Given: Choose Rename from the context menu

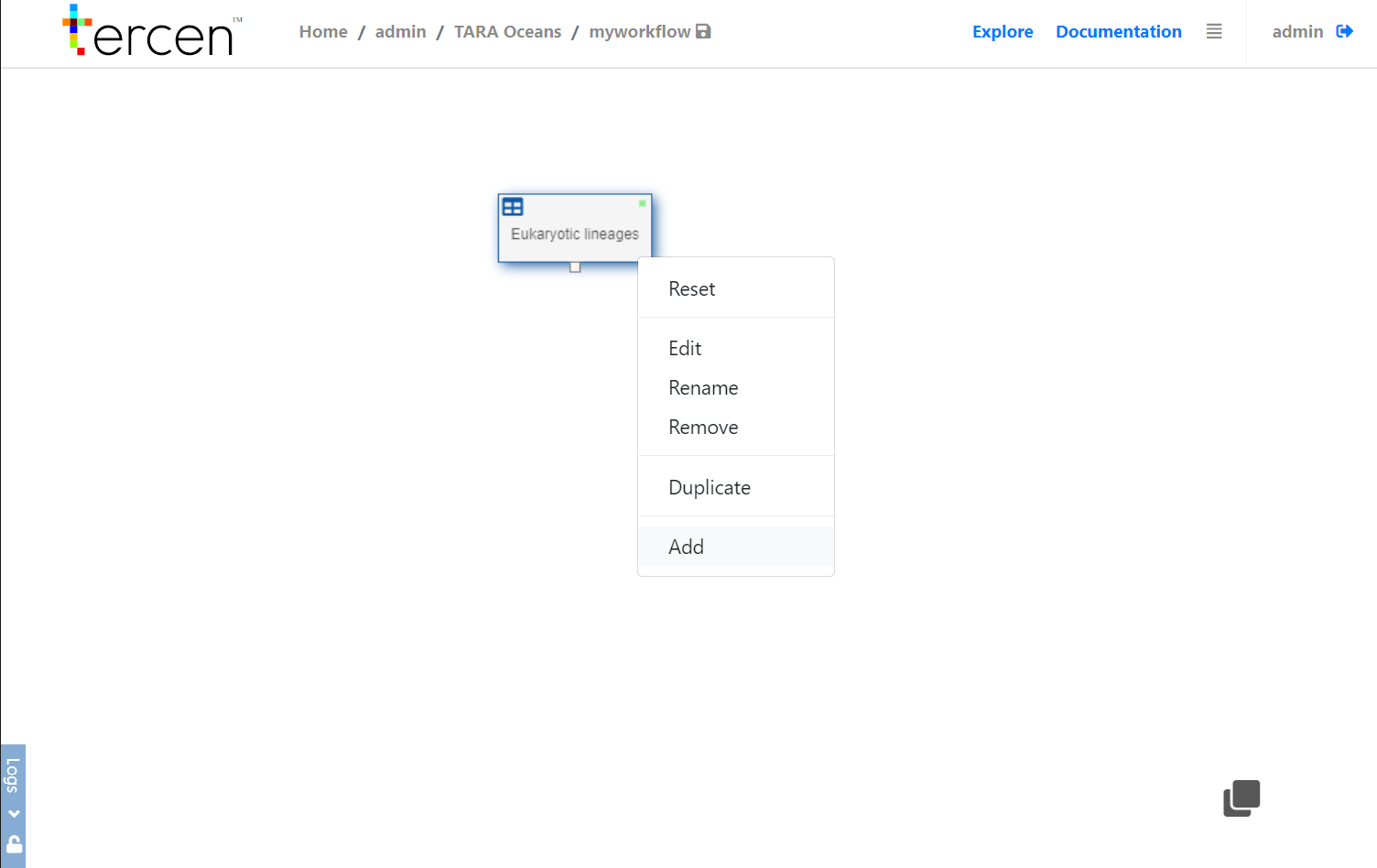Looking at the screenshot, I should pyautogui.click(x=736, y=388).
